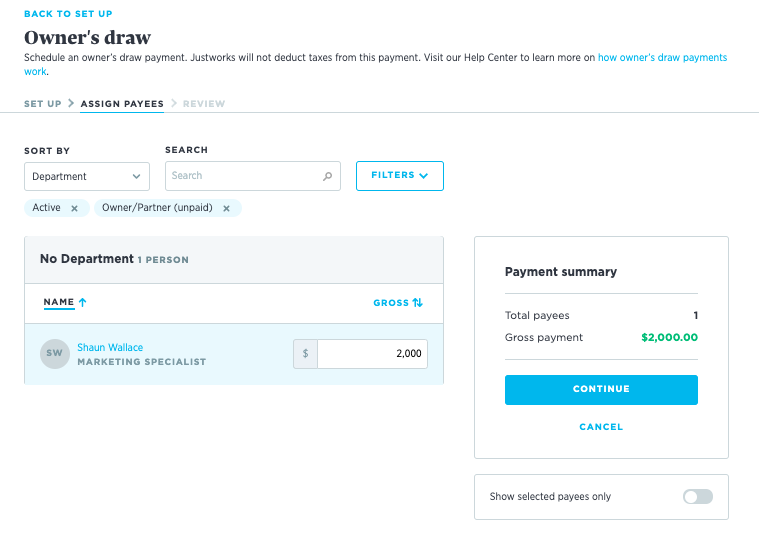Click the Continue button
The width and height of the screenshot is (759, 543).
601,390
